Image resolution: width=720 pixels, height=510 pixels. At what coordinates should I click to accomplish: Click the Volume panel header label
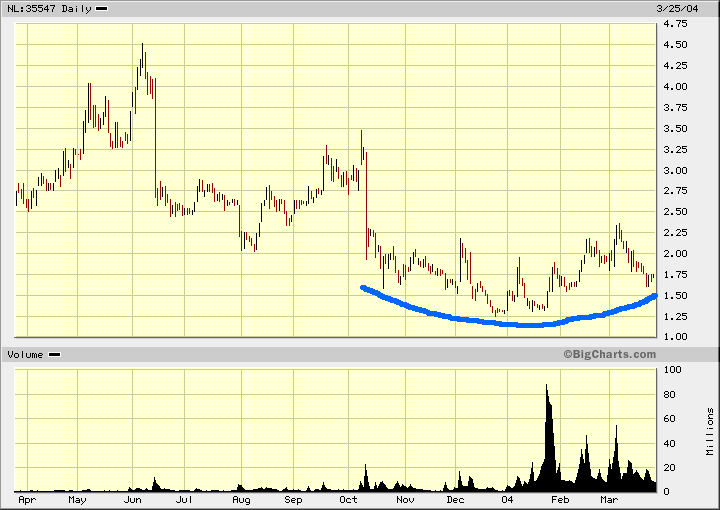click(x=25, y=355)
